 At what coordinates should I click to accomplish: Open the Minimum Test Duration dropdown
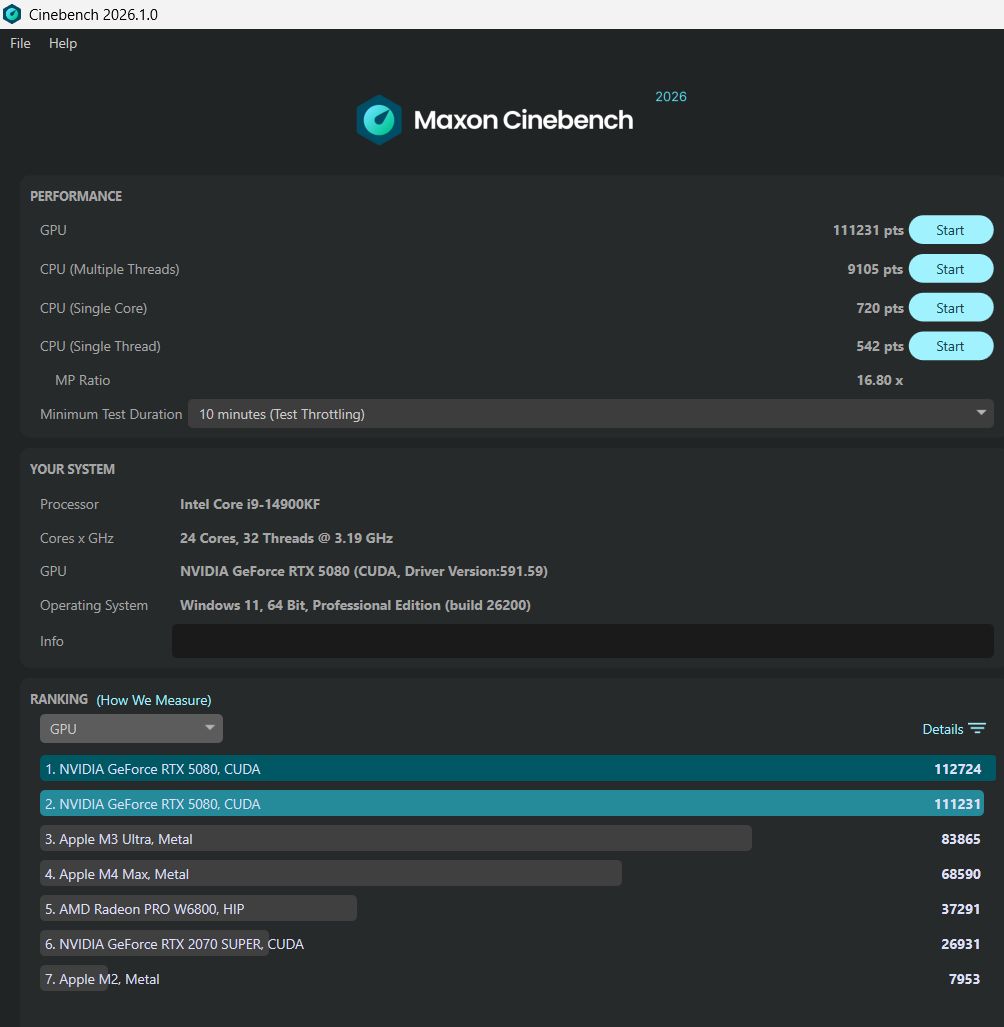[591, 414]
